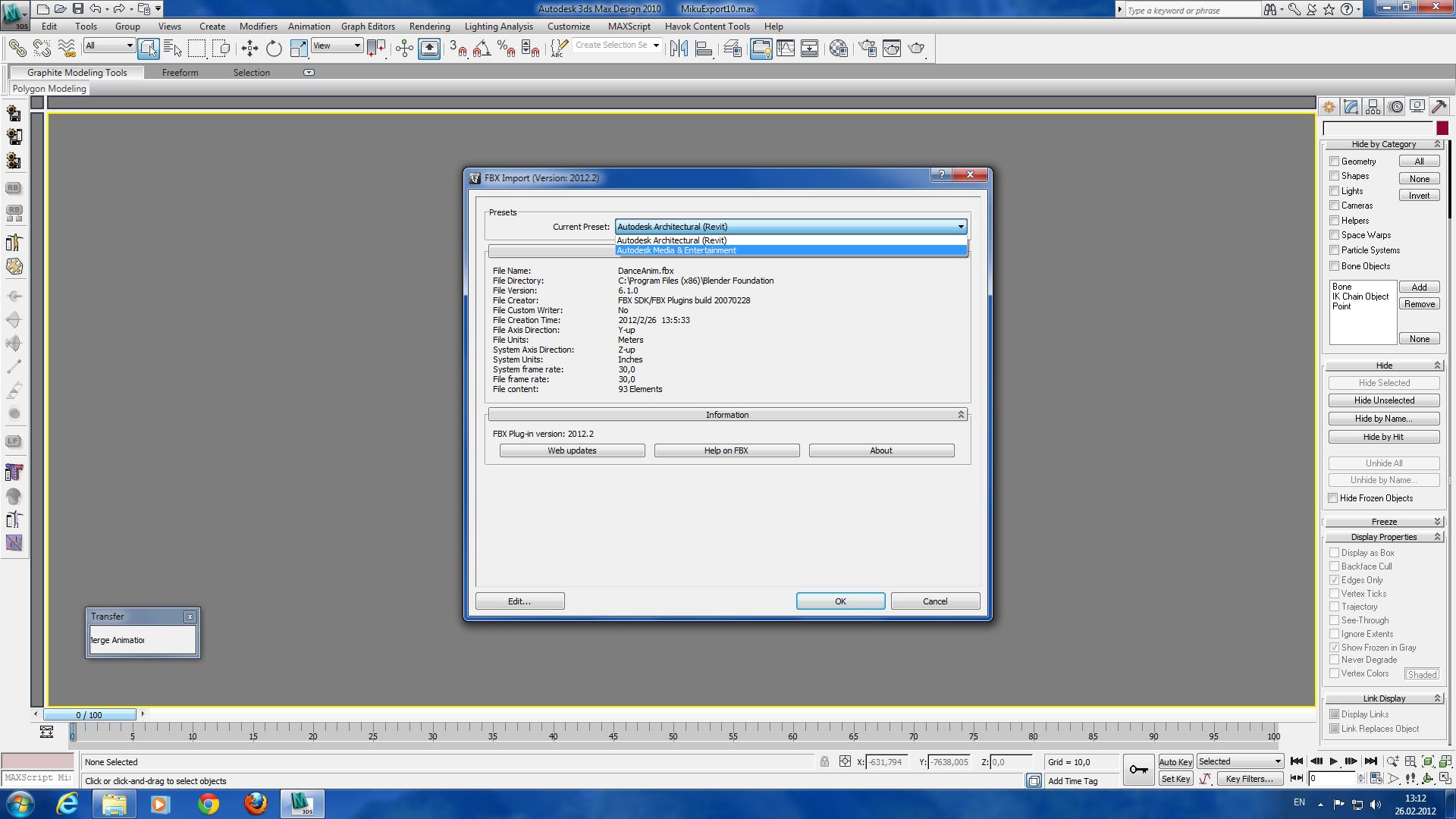Click the Set Keys large key icon
The image size is (1456, 819).
pos(1138,770)
